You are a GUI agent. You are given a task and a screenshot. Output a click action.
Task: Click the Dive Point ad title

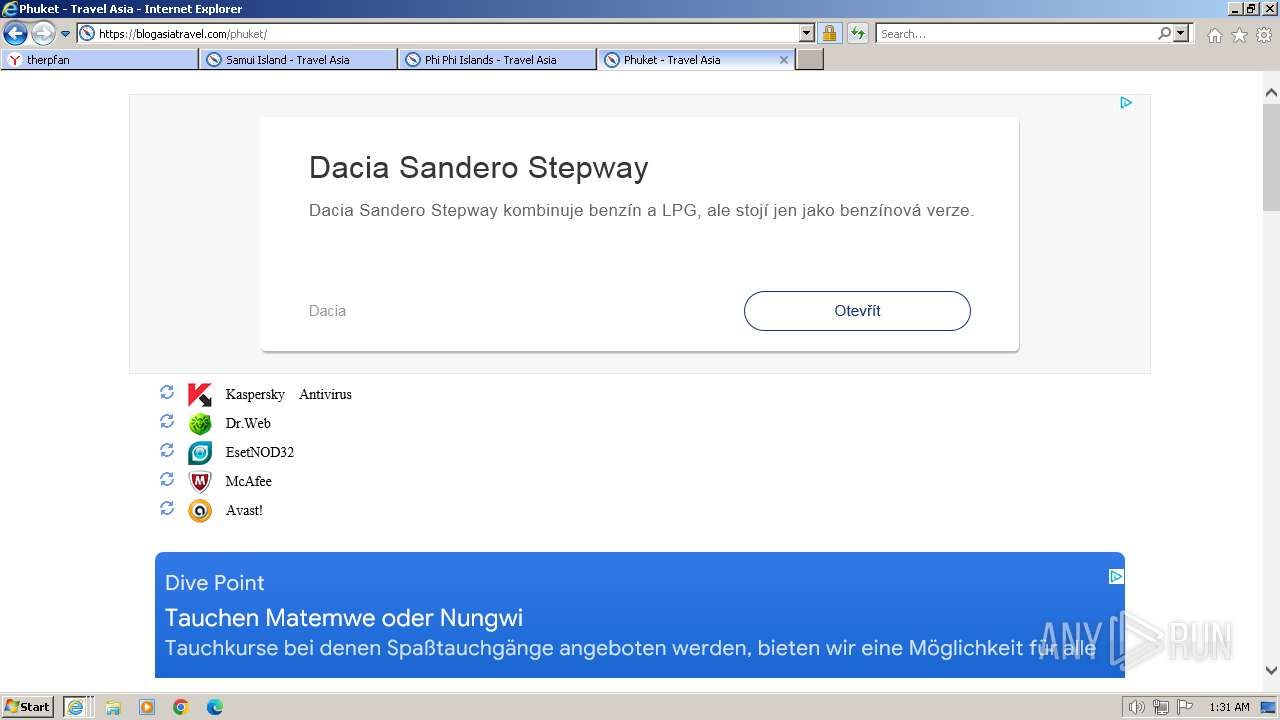[x=215, y=583]
